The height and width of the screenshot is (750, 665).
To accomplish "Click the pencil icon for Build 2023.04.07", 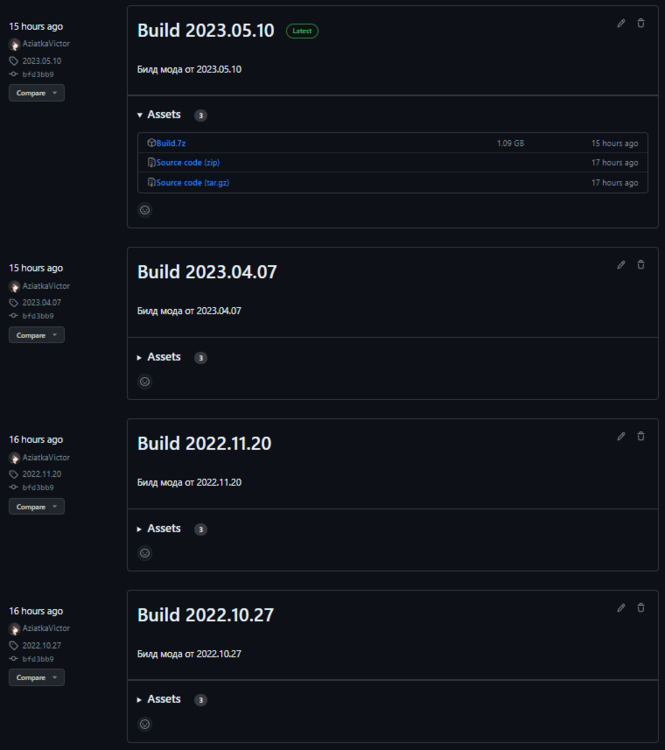I will tap(621, 265).
